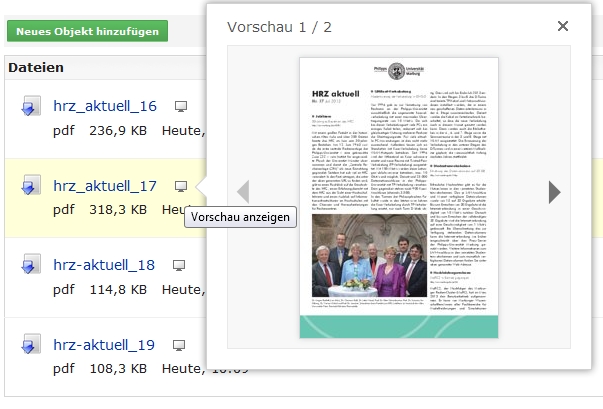Screen dimensions: 603x409
Task: Open the hrz_aktuell_17 file link
Action: [105, 186]
